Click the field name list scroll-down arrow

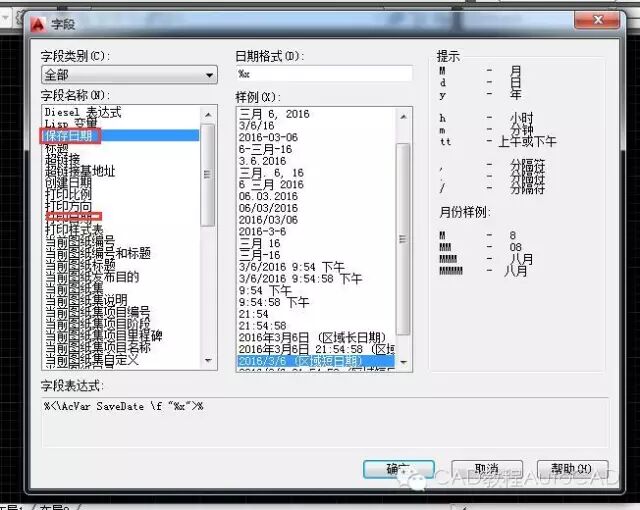[x=208, y=360]
